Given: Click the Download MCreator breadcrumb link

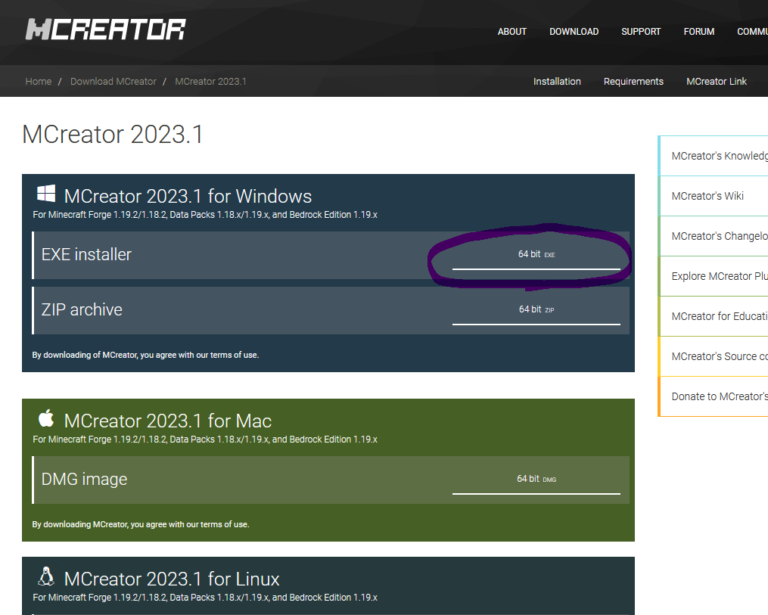Looking at the screenshot, I should pos(113,82).
